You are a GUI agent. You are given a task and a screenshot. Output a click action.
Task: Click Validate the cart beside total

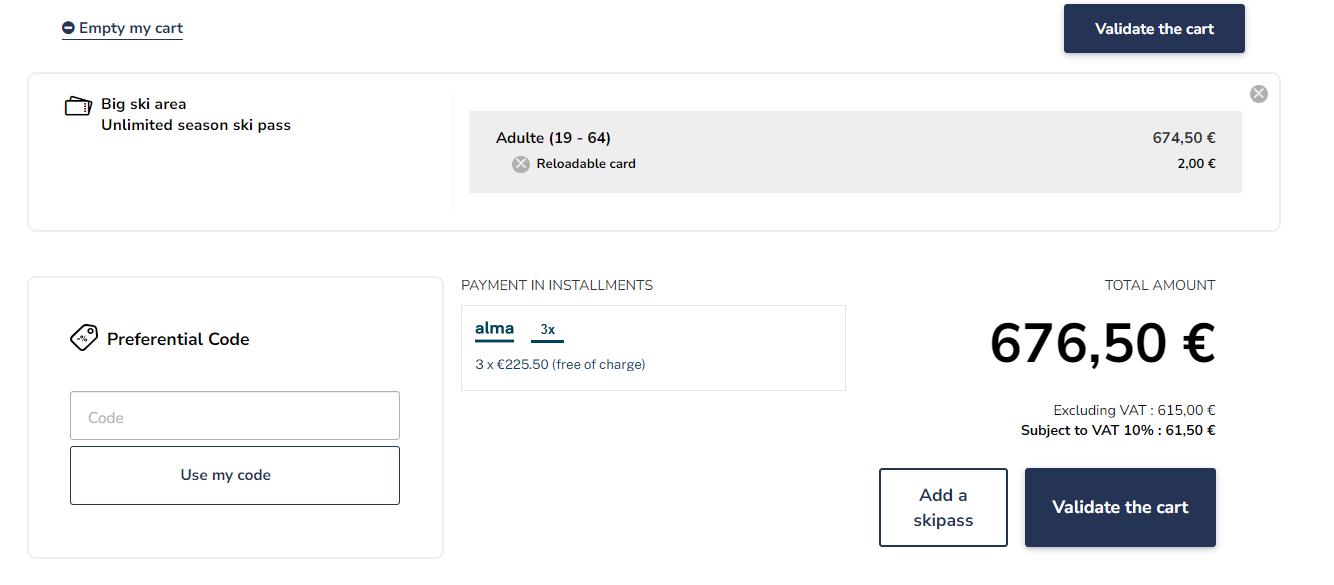tap(1120, 507)
